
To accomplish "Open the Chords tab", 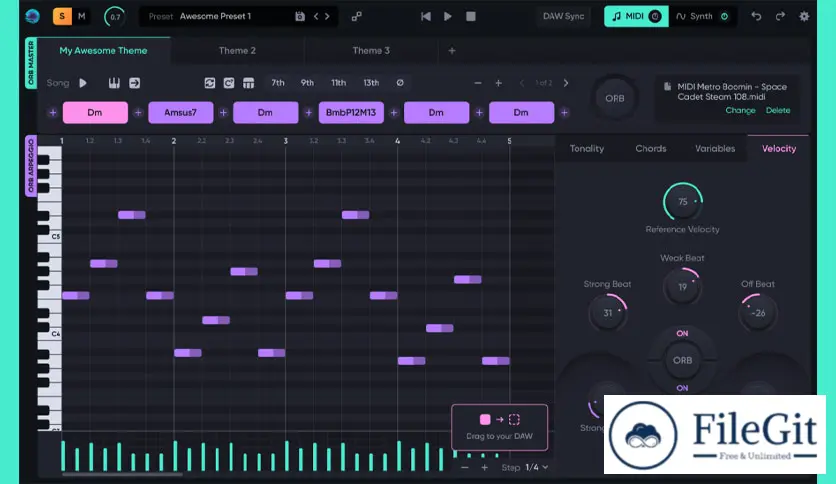I will coord(651,149).
